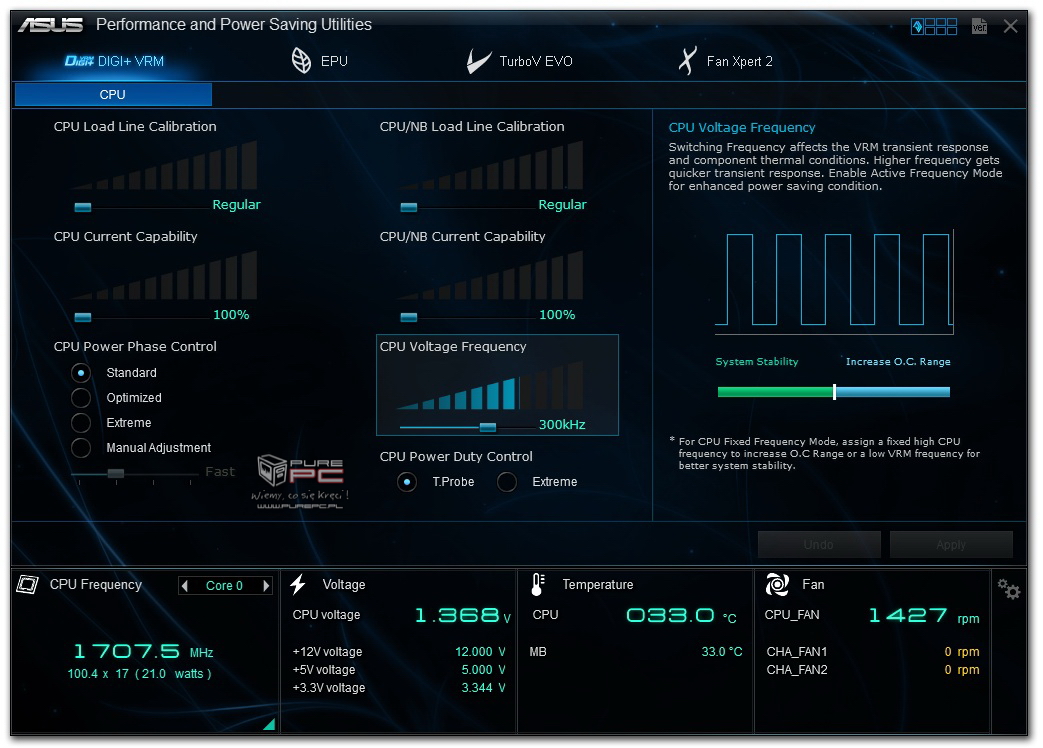Choose Optimized power phase control

[x=81, y=398]
